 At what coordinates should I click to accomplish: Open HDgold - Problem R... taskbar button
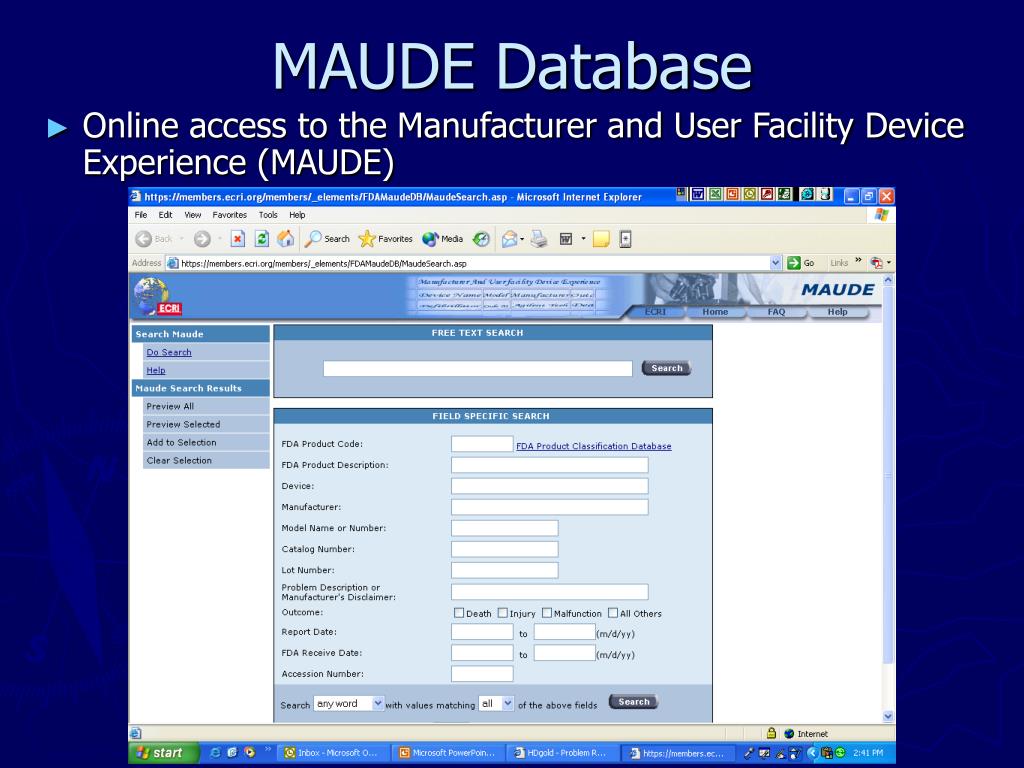[x=562, y=752]
